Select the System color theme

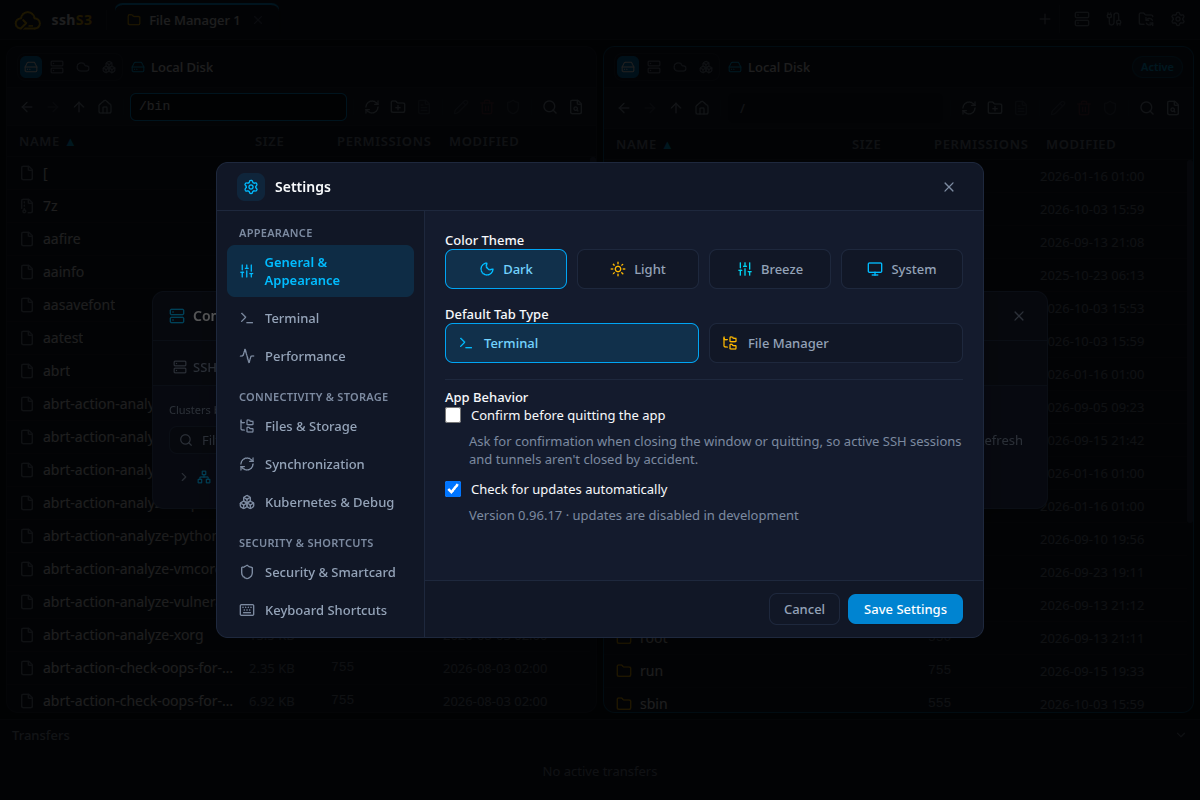(902, 269)
